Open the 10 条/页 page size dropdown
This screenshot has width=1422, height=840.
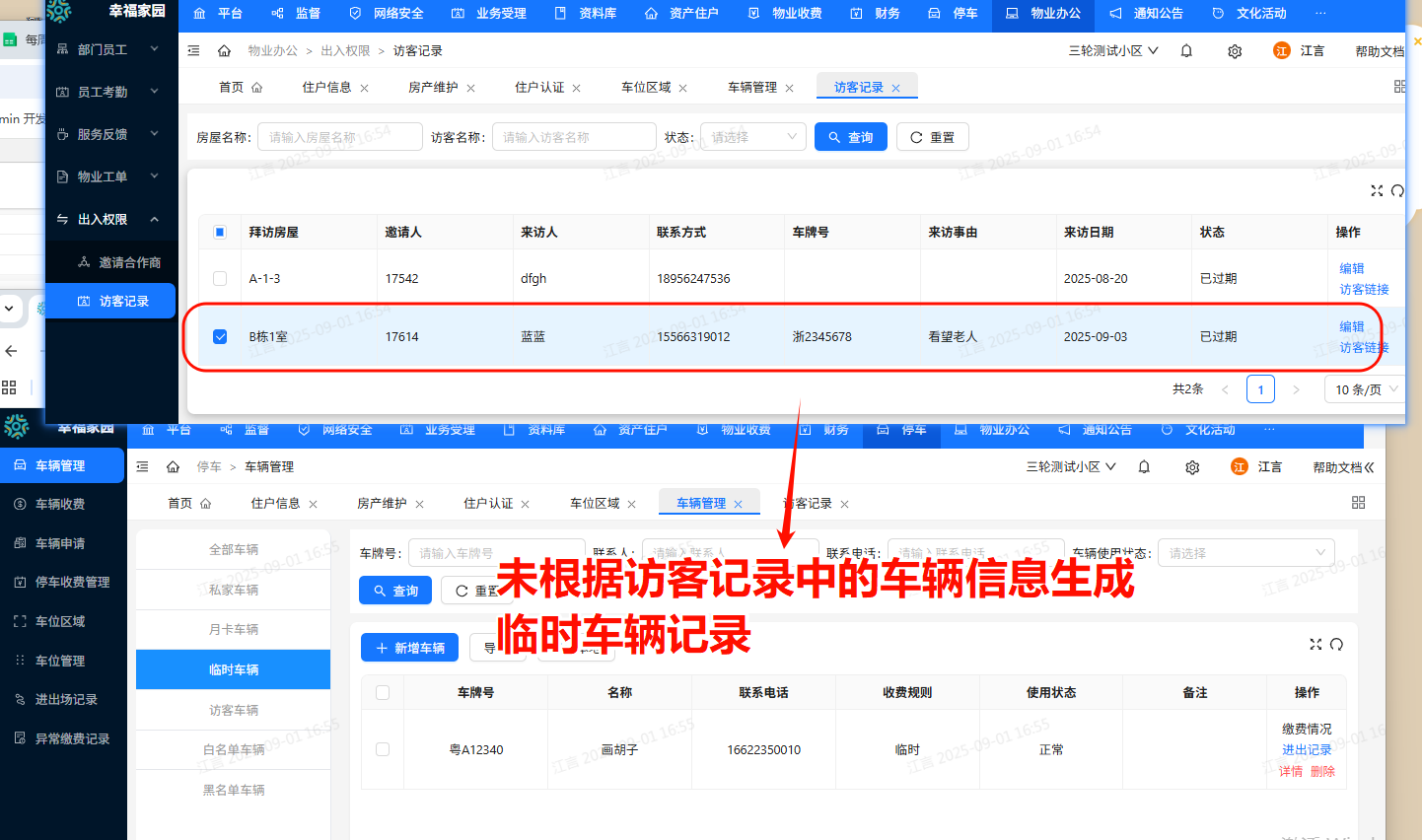pyautogui.click(x=1366, y=389)
